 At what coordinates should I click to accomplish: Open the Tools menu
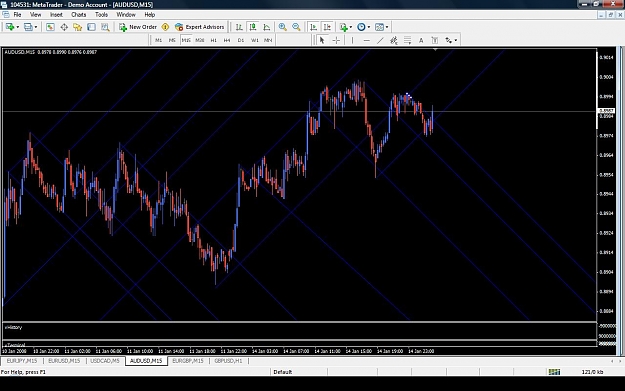[101, 14]
